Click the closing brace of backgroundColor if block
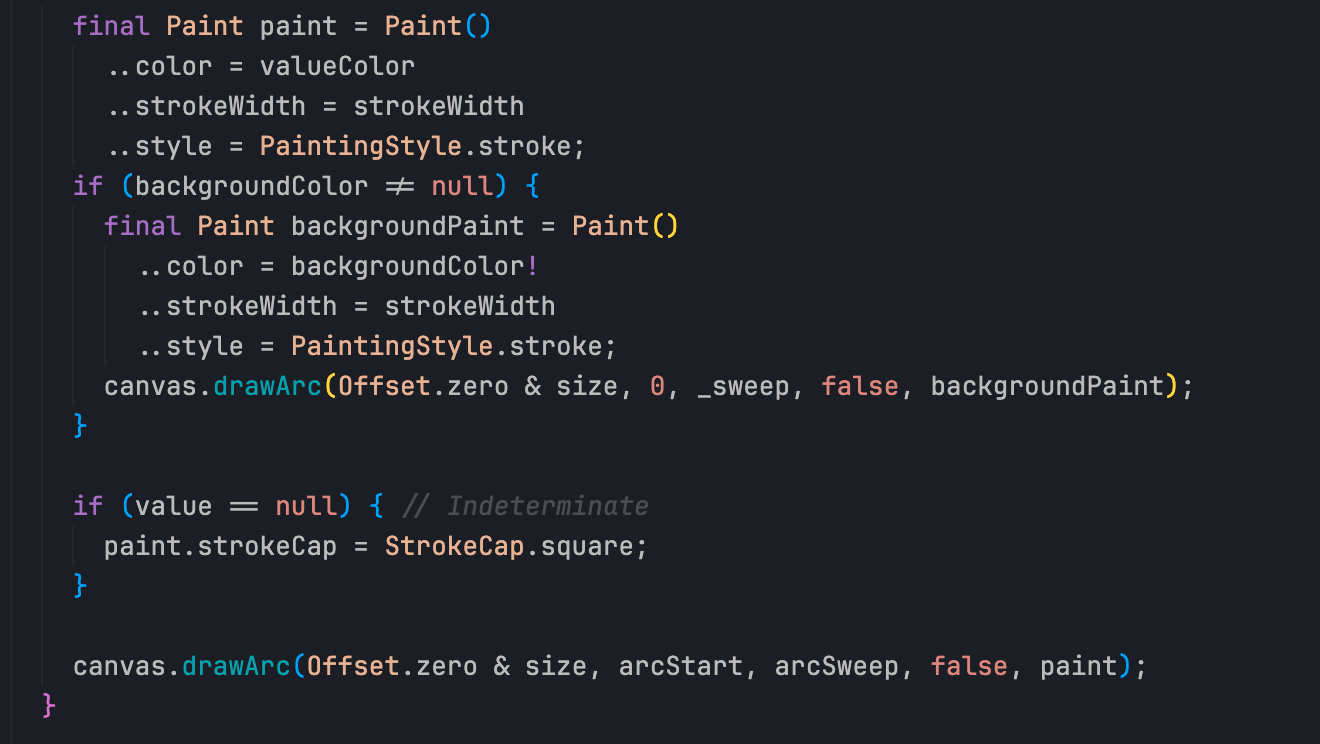Viewport: 1320px width, 744px height. (81, 426)
